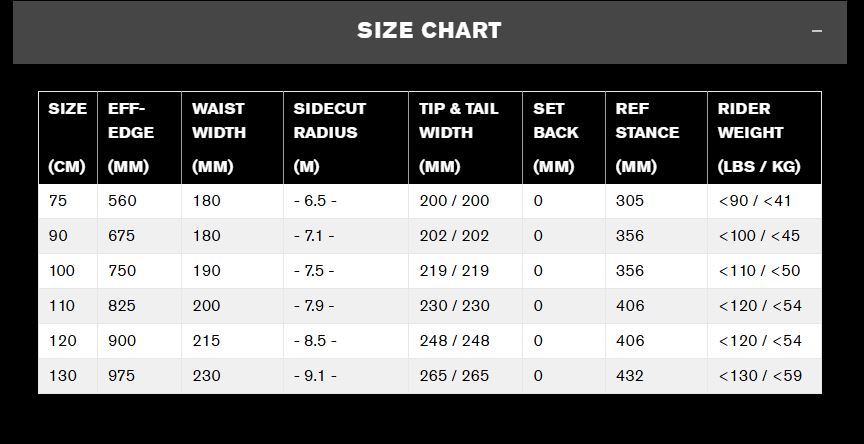Click the REF STANCE column header
This screenshot has width=864, height=444.
tap(647, 137)
